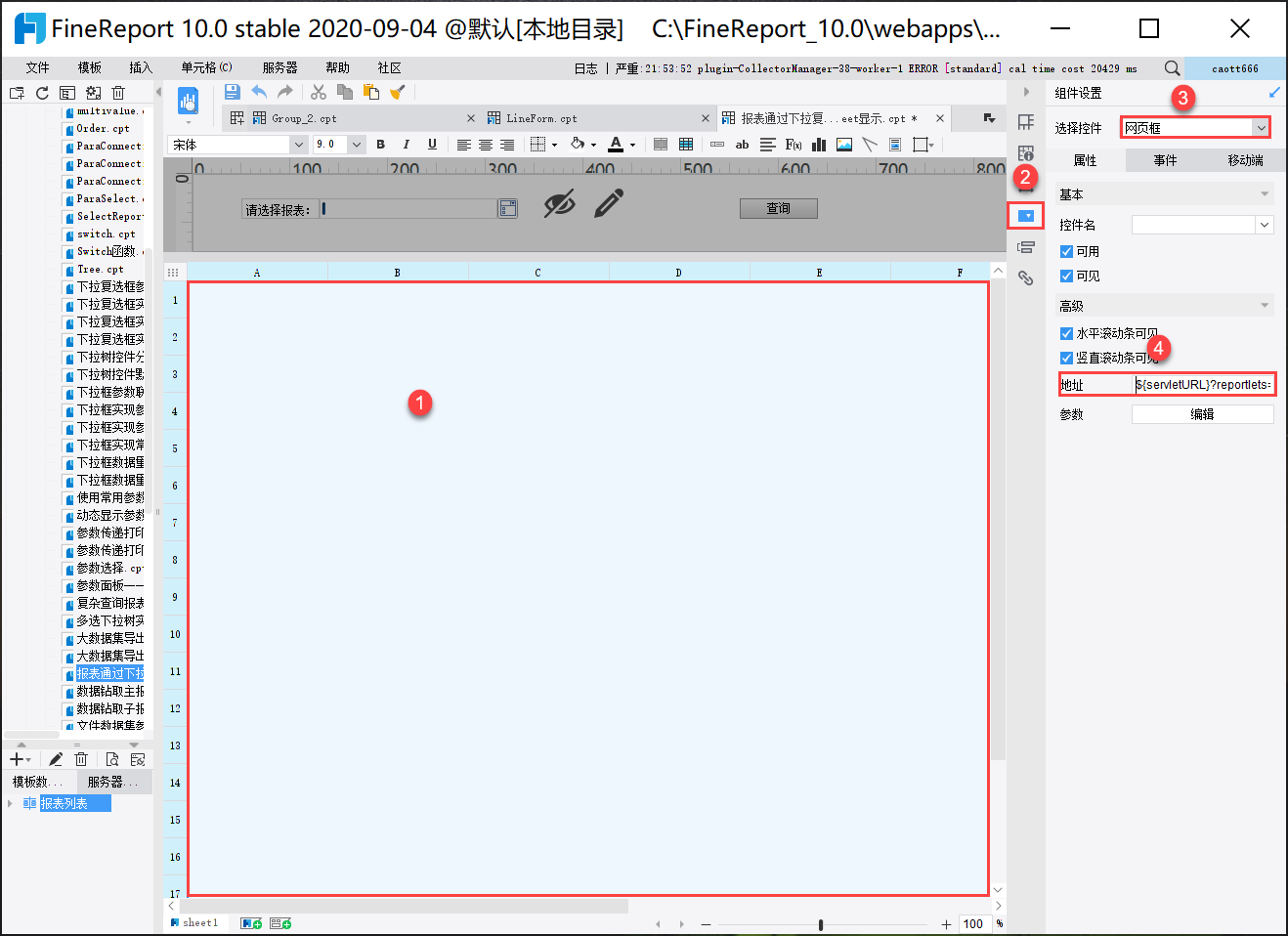This screenshot has width=1288, height=936.
Task: Open the 选择控件 dropdown
Action: [1261, 128]
